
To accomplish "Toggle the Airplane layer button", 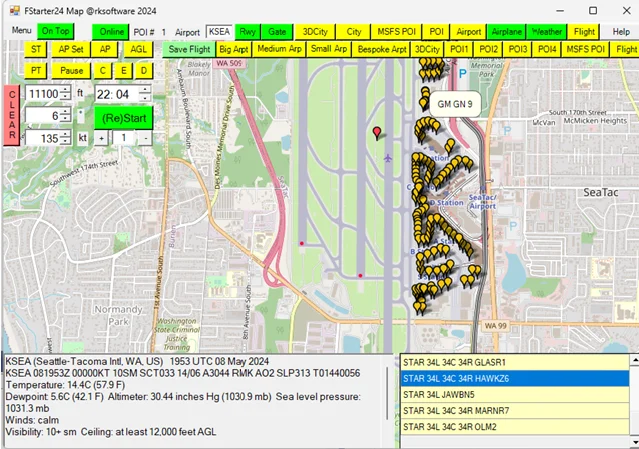I will pos(506,32).
